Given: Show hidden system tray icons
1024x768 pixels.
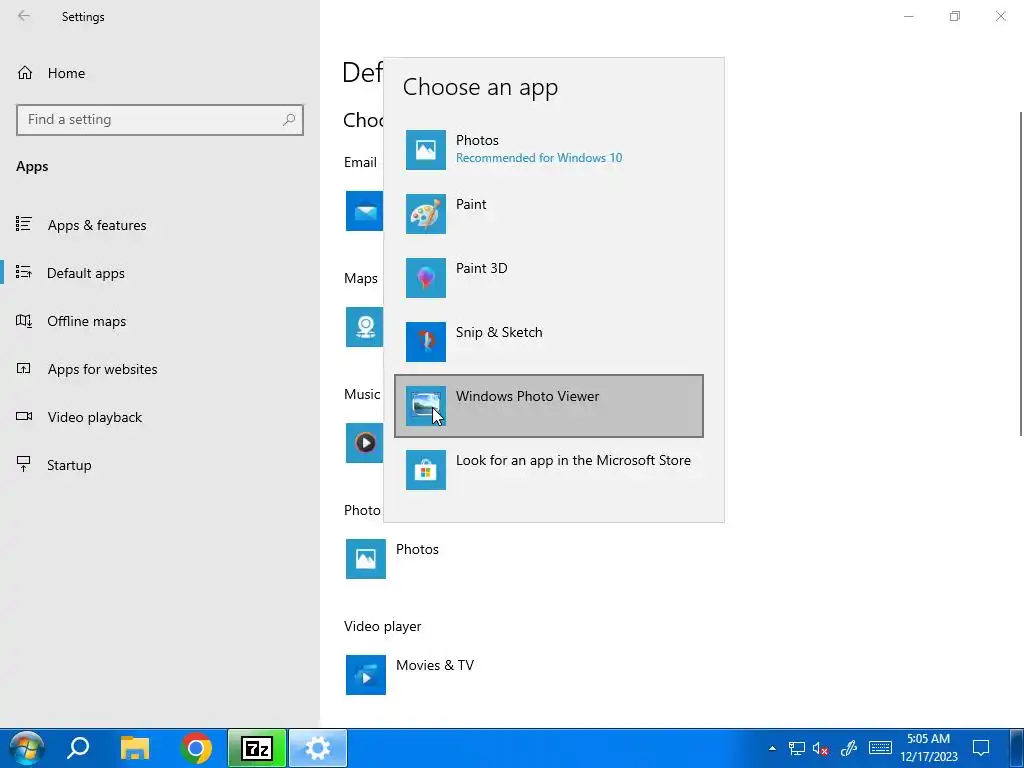Looking at the screenshot, I should coord(773,748).
